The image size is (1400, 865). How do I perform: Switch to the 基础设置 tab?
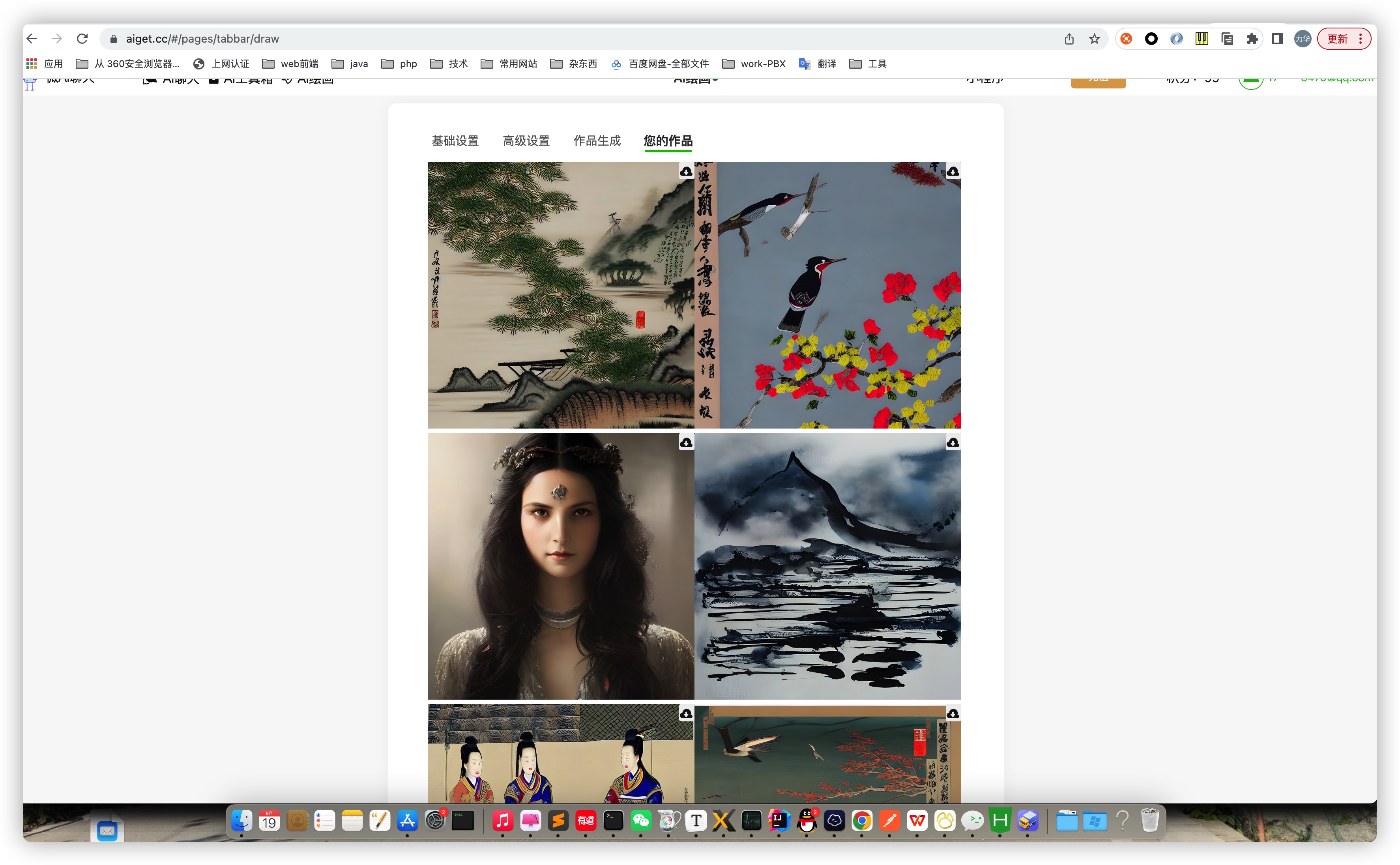click(x=455, y=141)
